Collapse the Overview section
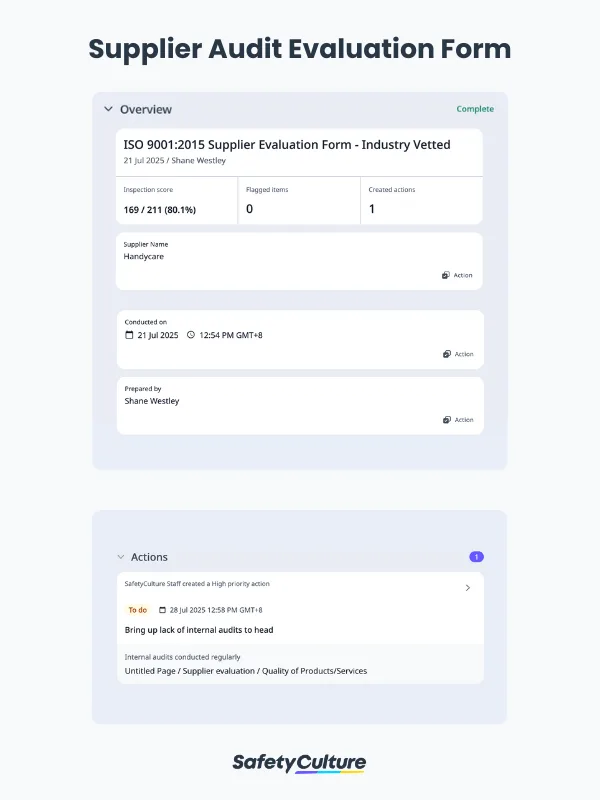The image size is (600, 800). point(108,109)
